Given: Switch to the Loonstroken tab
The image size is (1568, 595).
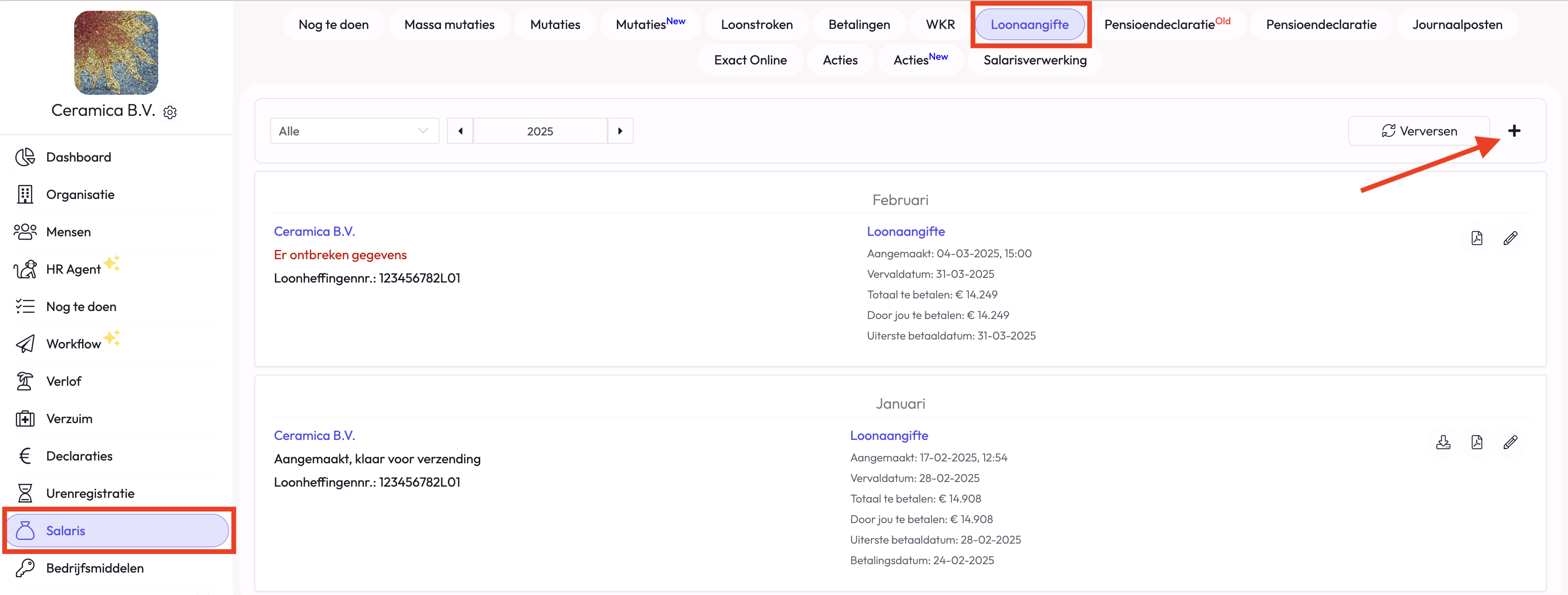Looking at the screenshot, I should coord(756,25).
